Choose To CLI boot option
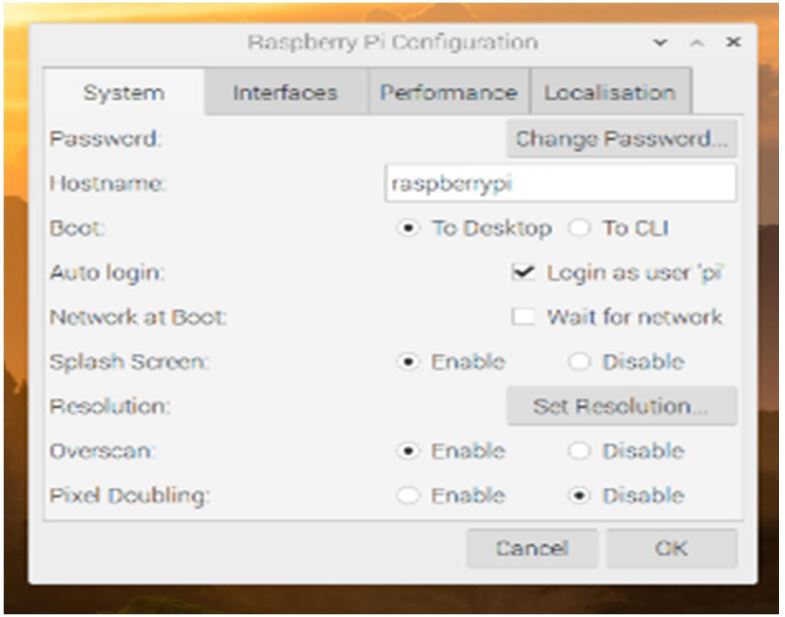Screen dimensions: 785x617 [580, 228]
